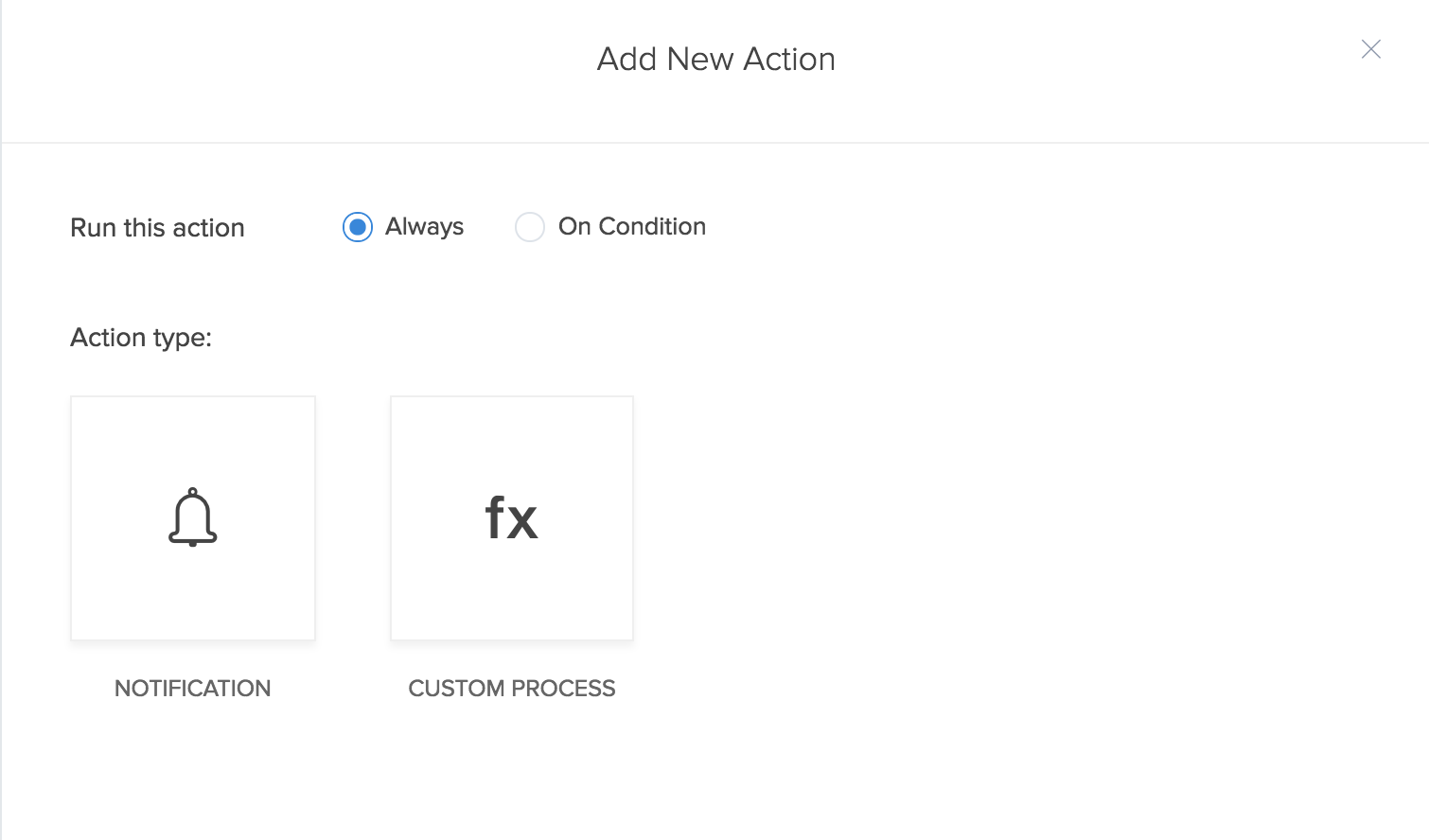The height and width of the screenshot is (840, 1429).
Task: Set action to run On Condition
Action: click(530, 227)
